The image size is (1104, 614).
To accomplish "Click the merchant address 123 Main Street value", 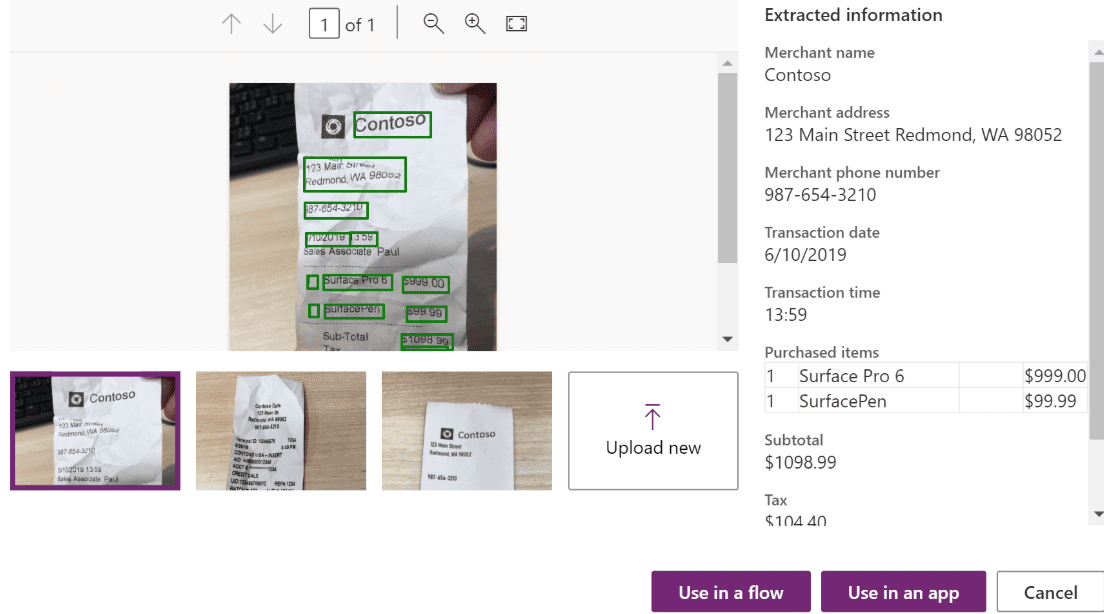I will (913, 134).
